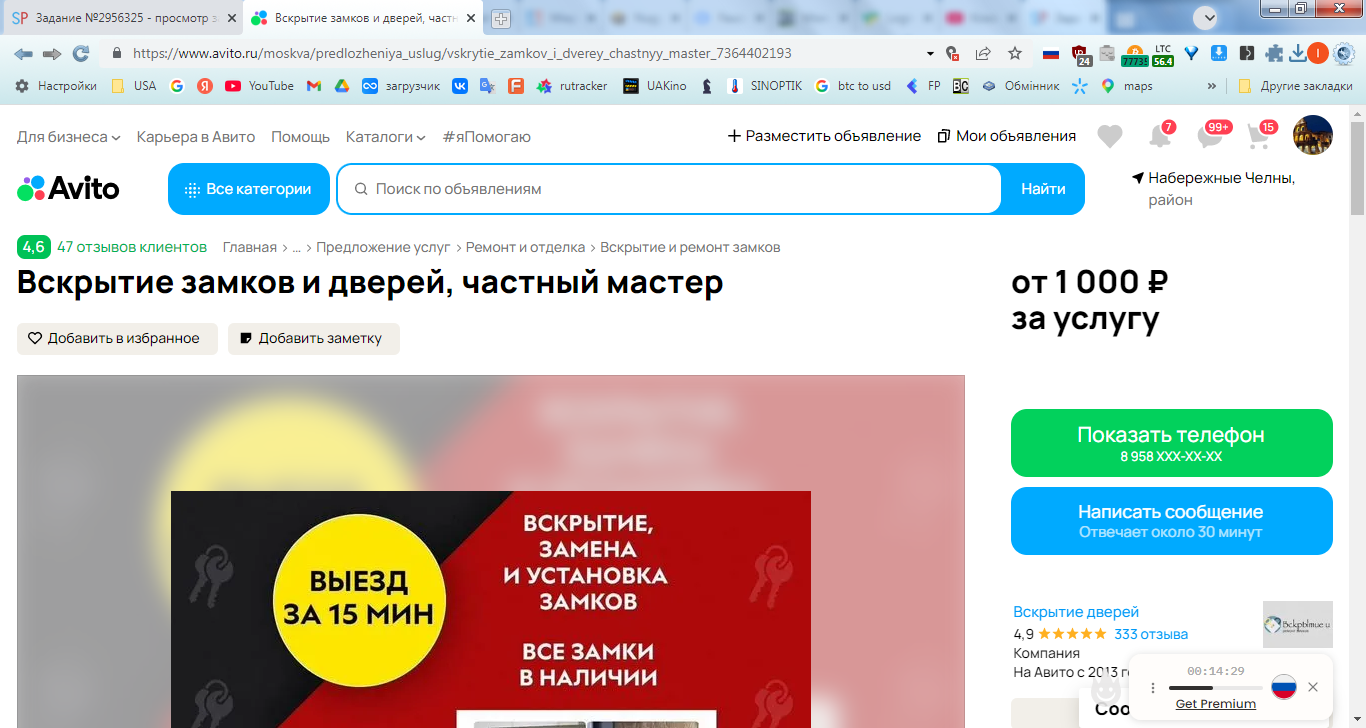Open Avito notifications bell icon
This screenshot has width=1366, height=728.
(x=1160, y=135)
